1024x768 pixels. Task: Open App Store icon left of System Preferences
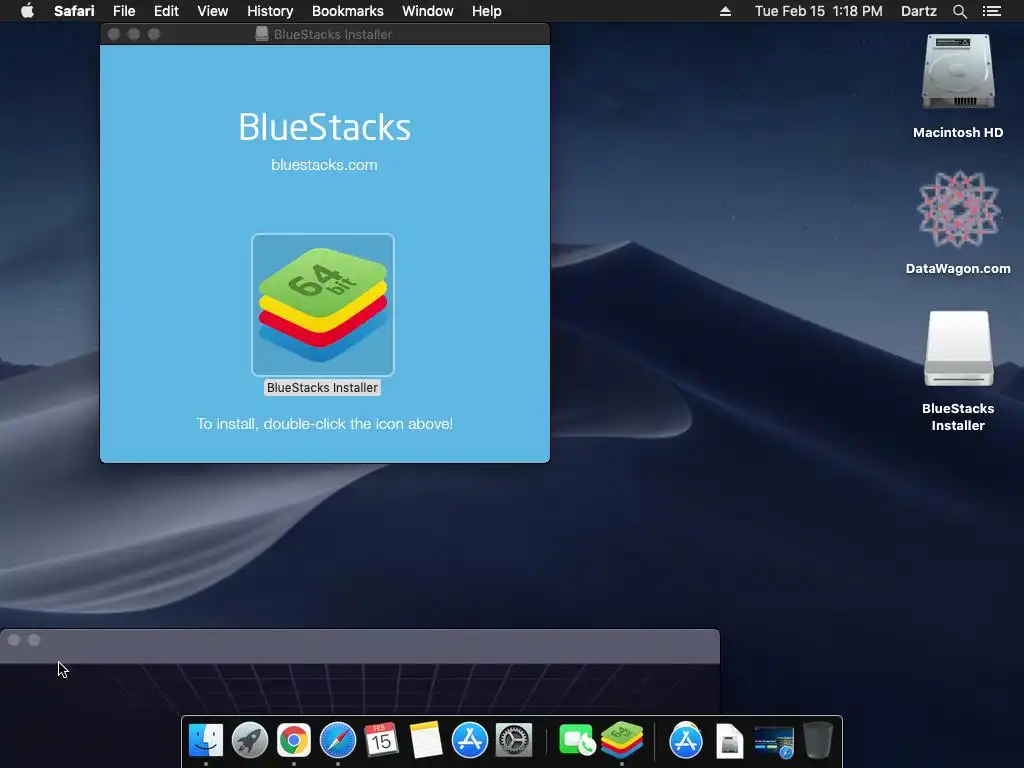(x=470, y=741)
